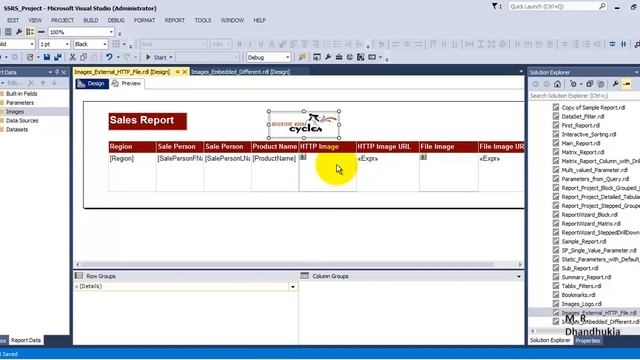Open Matrix_Report.rdl in Solution Explorer

click(582, 152)
